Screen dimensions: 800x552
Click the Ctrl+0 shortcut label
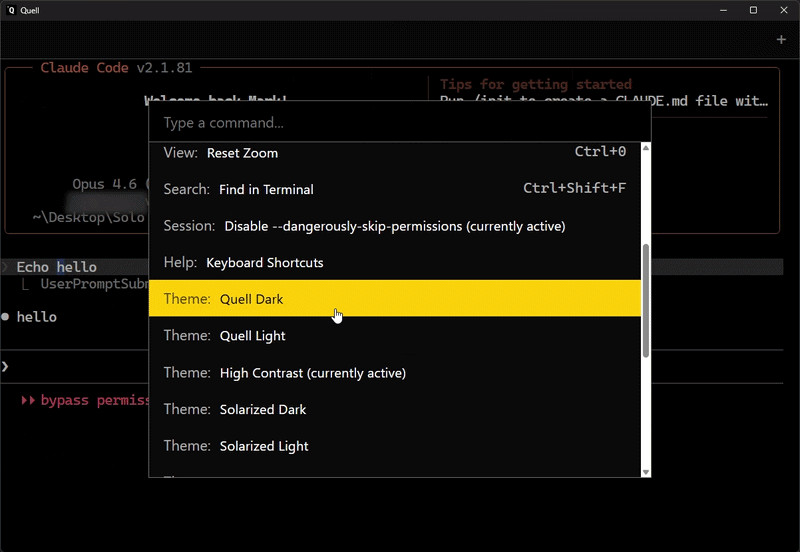[x=600, y=151]
